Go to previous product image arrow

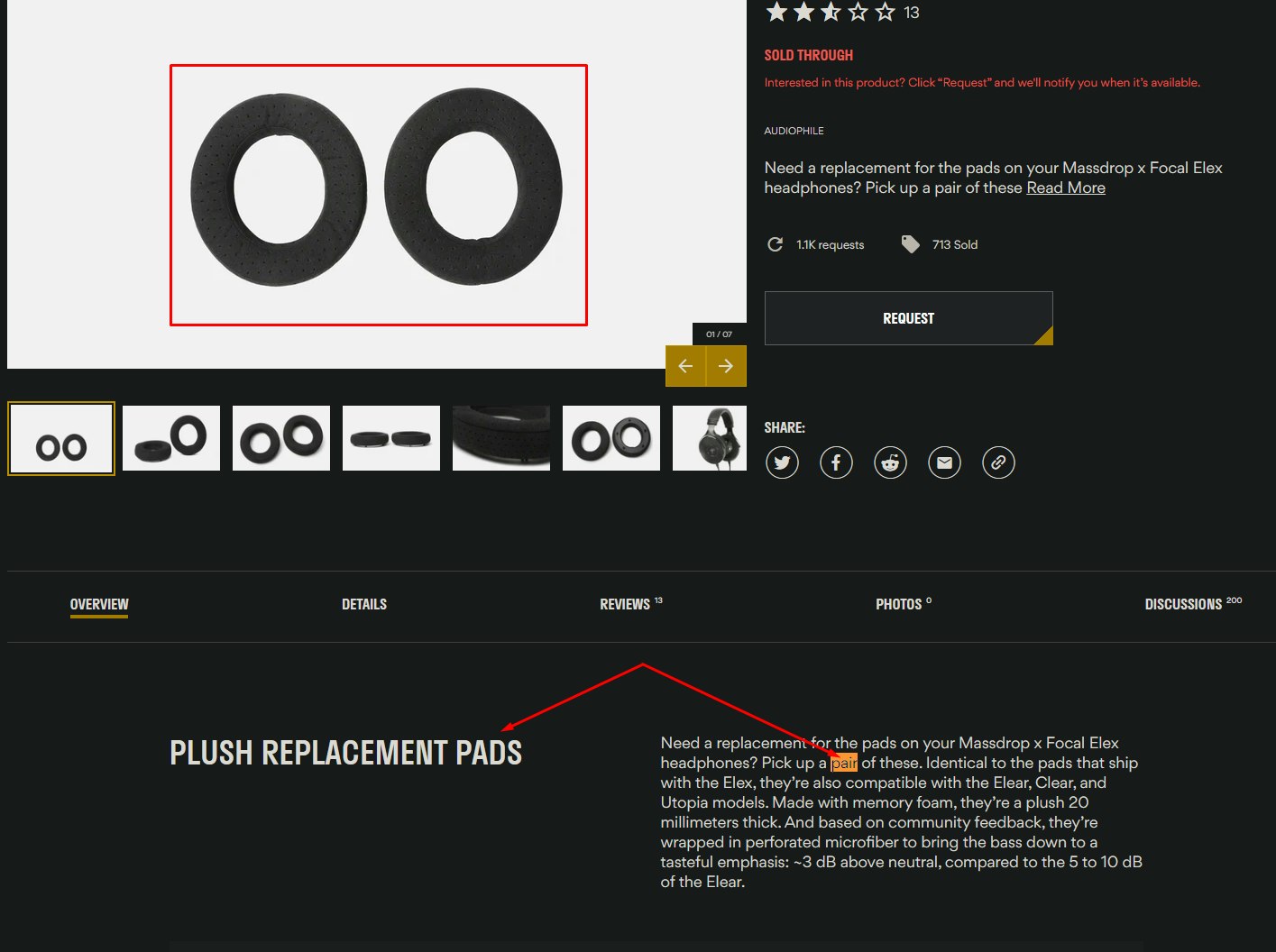[685, 366]
